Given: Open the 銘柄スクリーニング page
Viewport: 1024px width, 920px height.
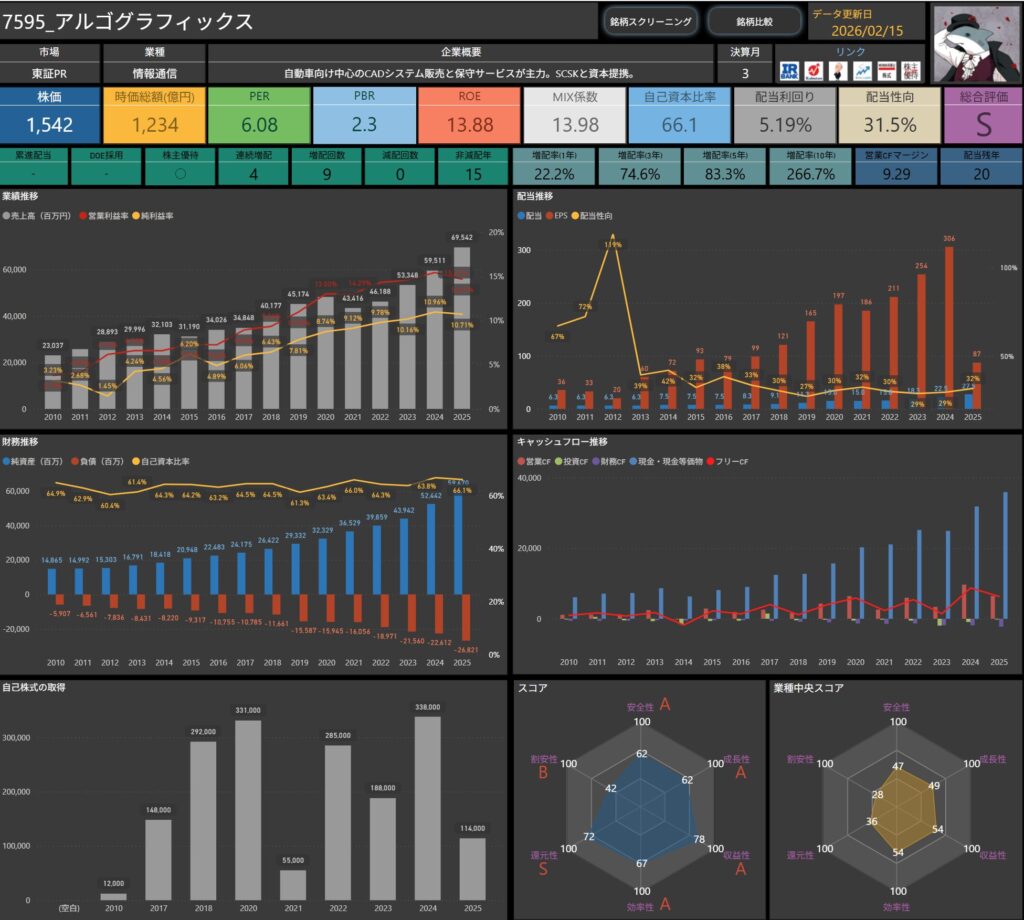Looking at the screenshot, I should click(650, 21).
